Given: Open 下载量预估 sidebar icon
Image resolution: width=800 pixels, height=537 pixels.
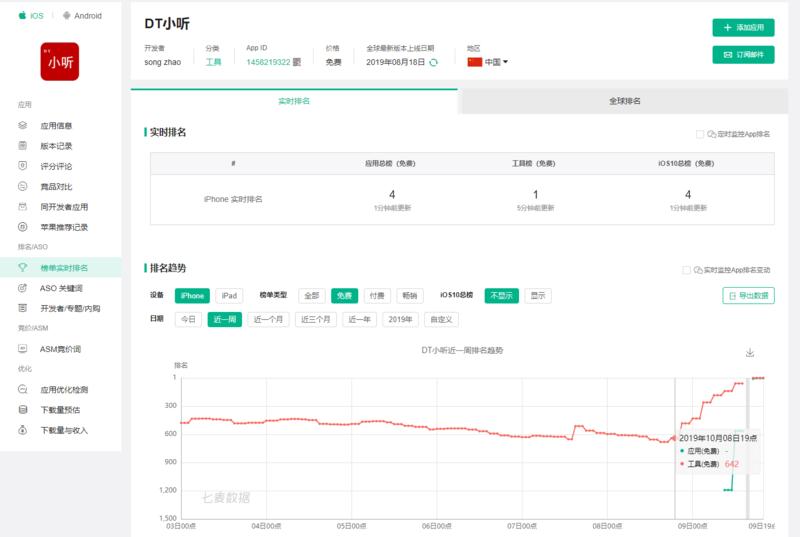Looking at the screenshot, I should [22, 410].
